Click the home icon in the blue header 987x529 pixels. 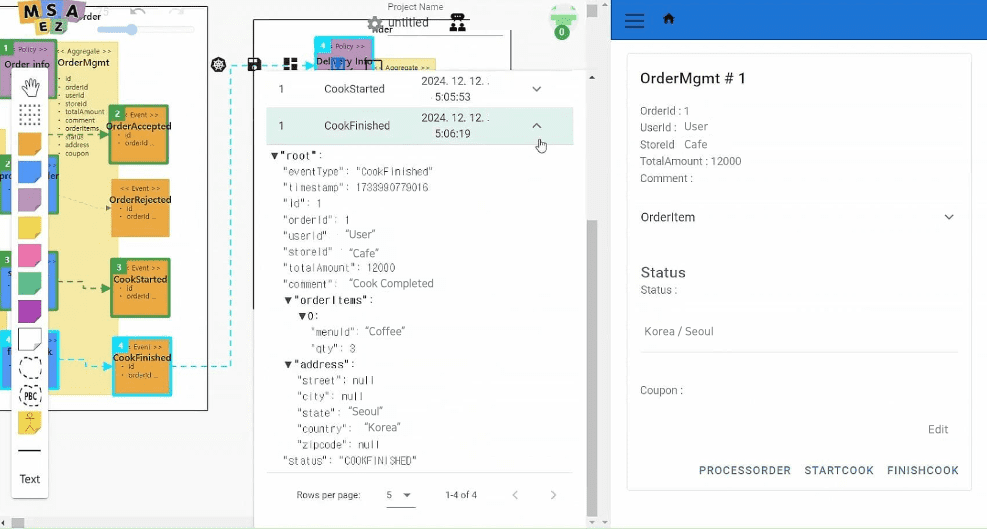coord(669,19)
